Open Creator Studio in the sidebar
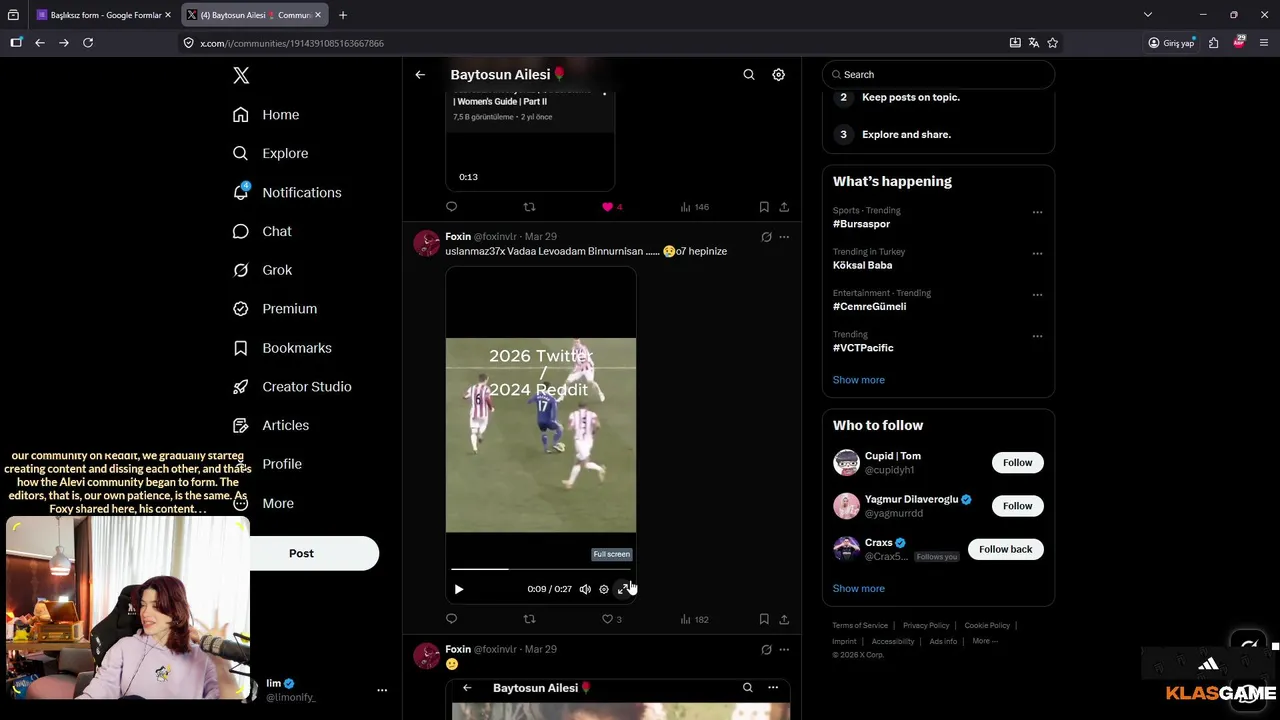 292,387
